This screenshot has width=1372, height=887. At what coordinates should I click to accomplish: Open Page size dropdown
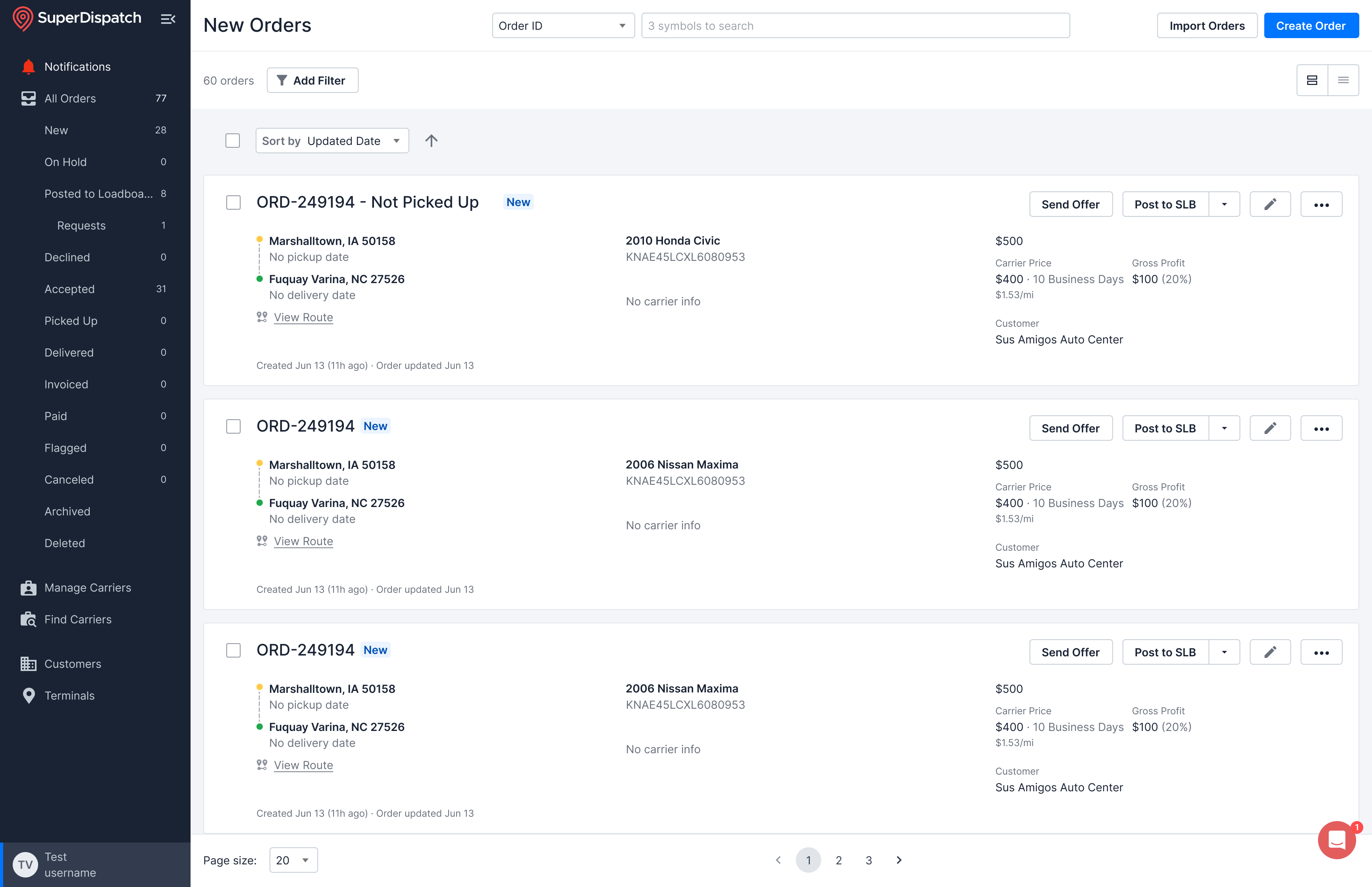click(x=294, y=860)
